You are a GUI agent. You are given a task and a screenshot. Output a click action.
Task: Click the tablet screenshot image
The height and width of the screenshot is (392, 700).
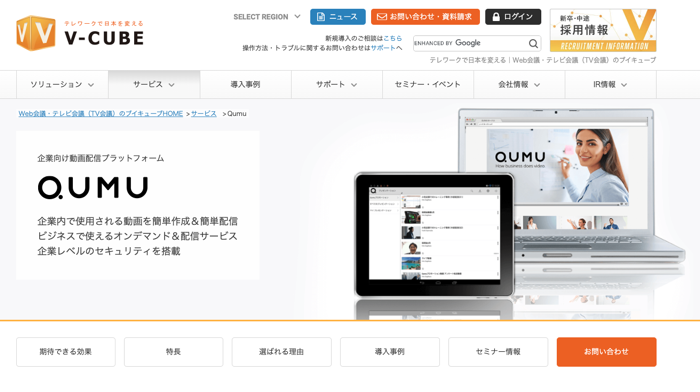pos(434,235)
